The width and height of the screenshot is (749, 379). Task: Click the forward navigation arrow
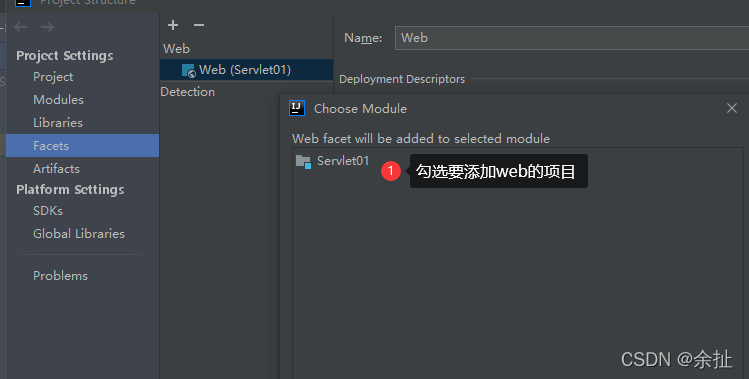(47, 27)
